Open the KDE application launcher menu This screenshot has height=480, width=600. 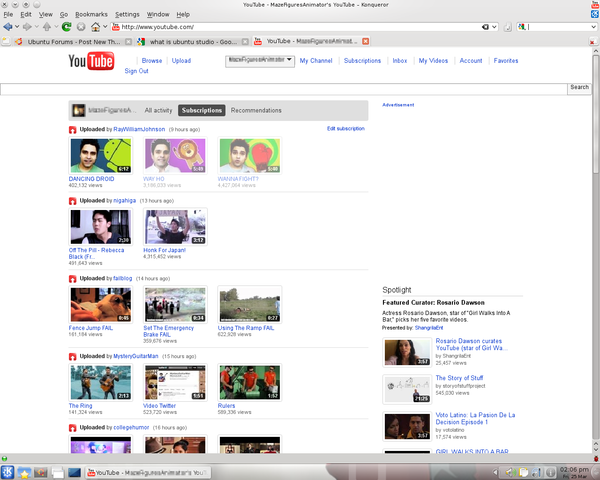pyautogui.click(x=7, y=472)
